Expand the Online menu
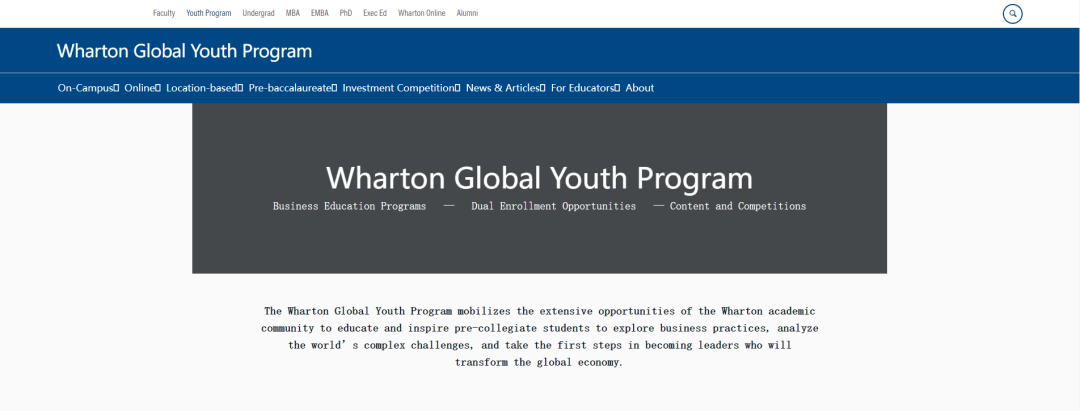The width and height of the screenshot is (1080, 411). [x=143, y=88]
